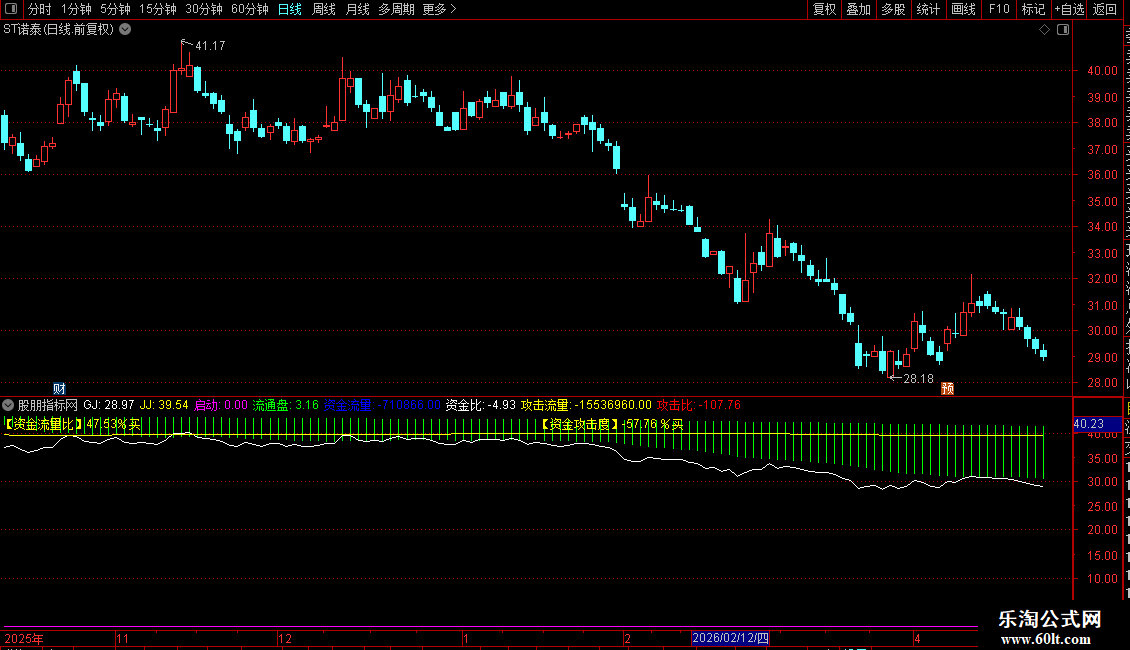
Task: Open 多股 multi-stock view
Action: [x=893, y=9]
